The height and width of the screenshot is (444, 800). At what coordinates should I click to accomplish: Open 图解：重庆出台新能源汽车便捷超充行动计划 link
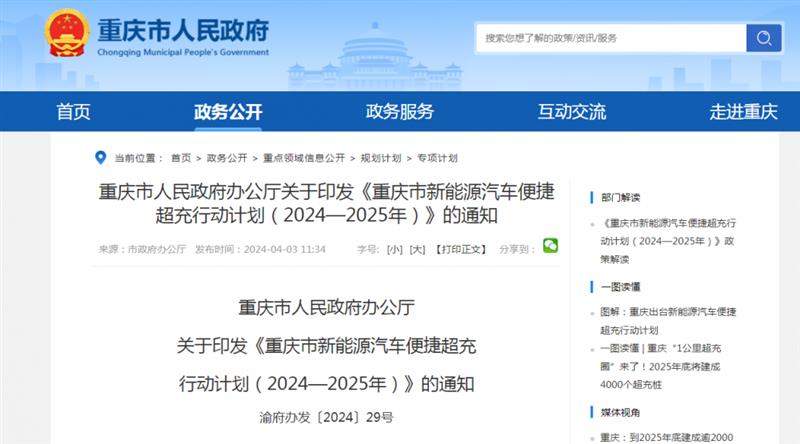668,320
